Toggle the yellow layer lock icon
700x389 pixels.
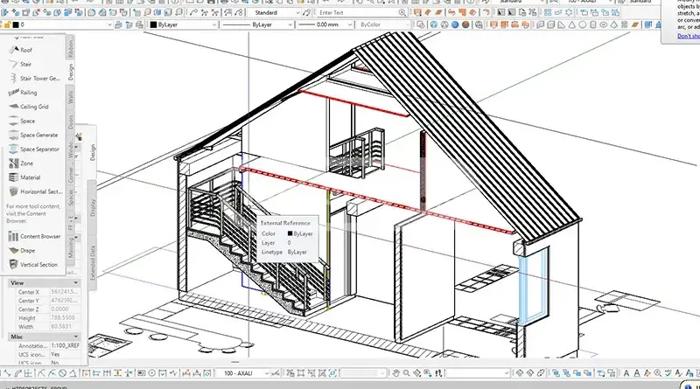pyautogui.click(x=8, y=25)
